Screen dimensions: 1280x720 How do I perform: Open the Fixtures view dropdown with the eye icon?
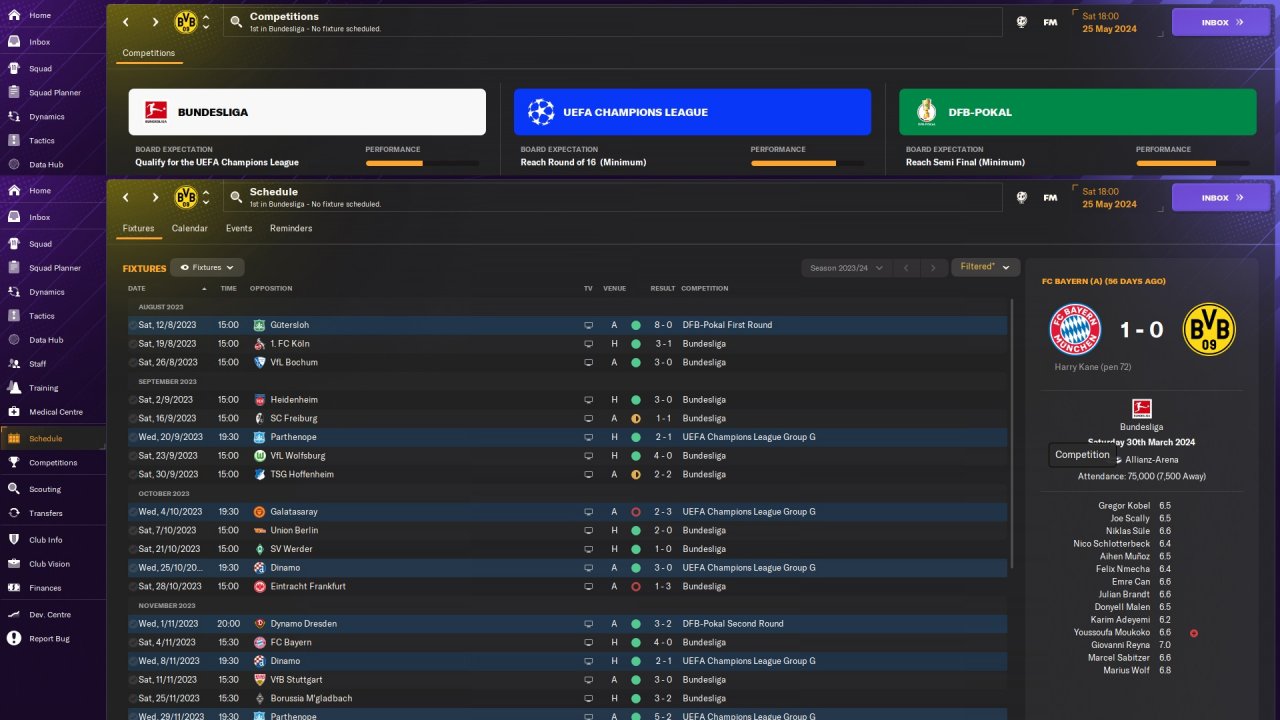[x=207, y=268]
